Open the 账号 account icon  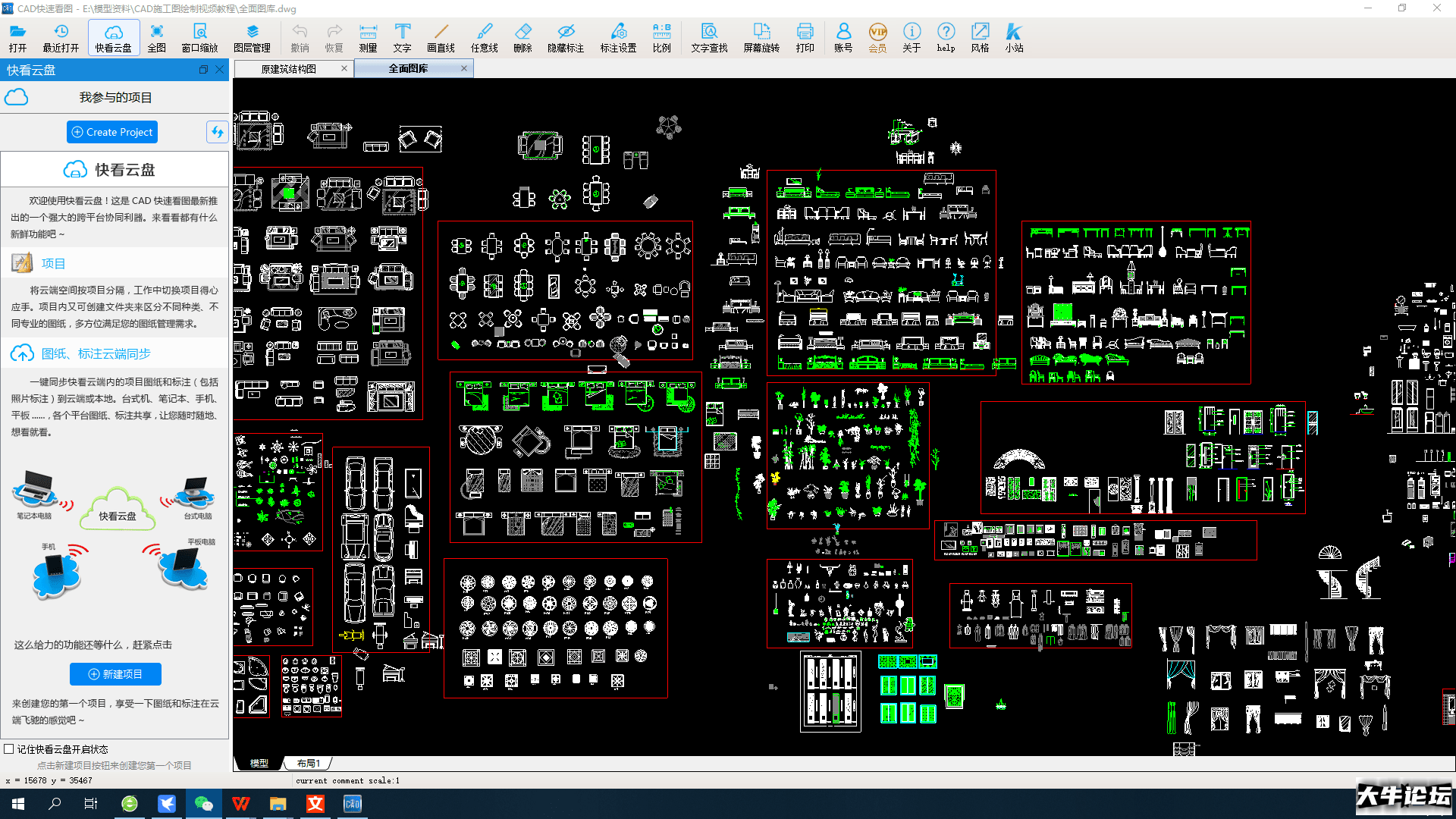843,37
